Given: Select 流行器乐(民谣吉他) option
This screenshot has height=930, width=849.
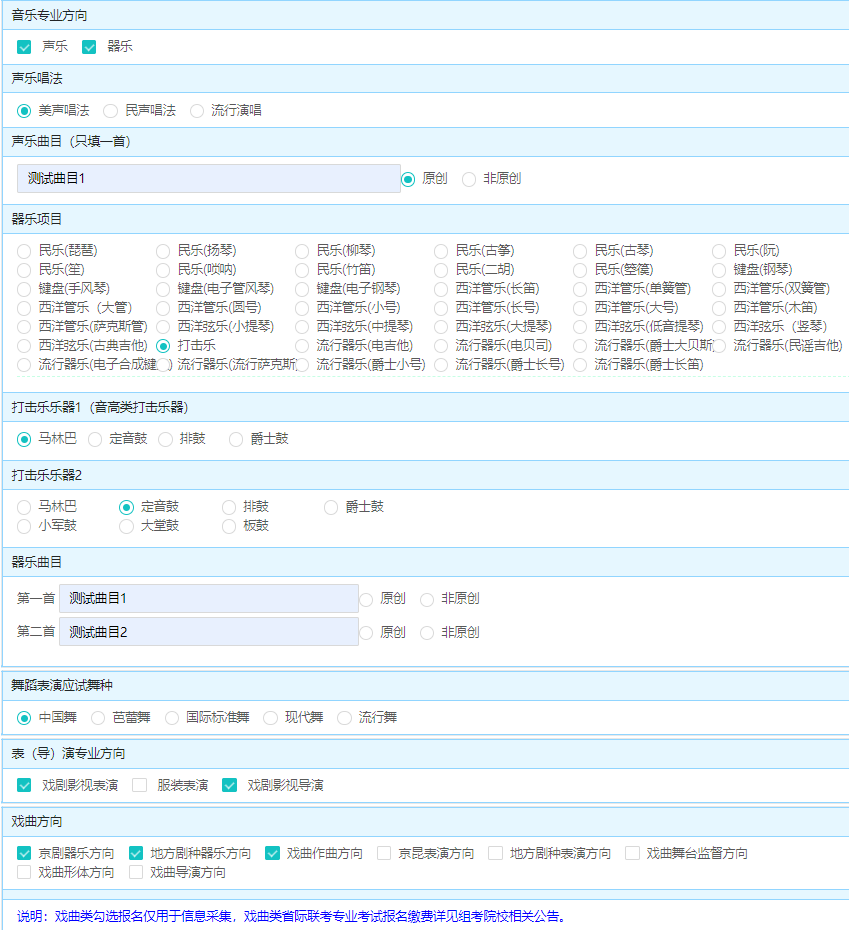Looking at the screenshot, I should (719, 346).
